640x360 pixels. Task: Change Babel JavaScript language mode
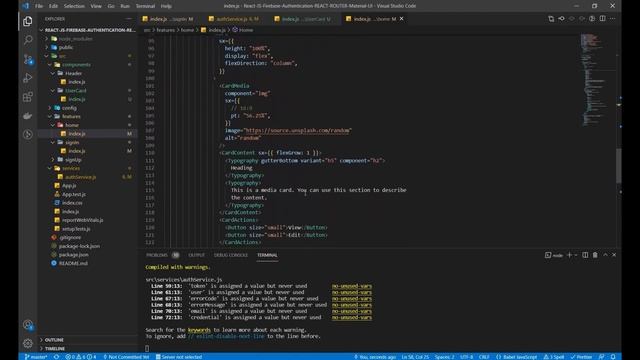(x=517, y=357)
